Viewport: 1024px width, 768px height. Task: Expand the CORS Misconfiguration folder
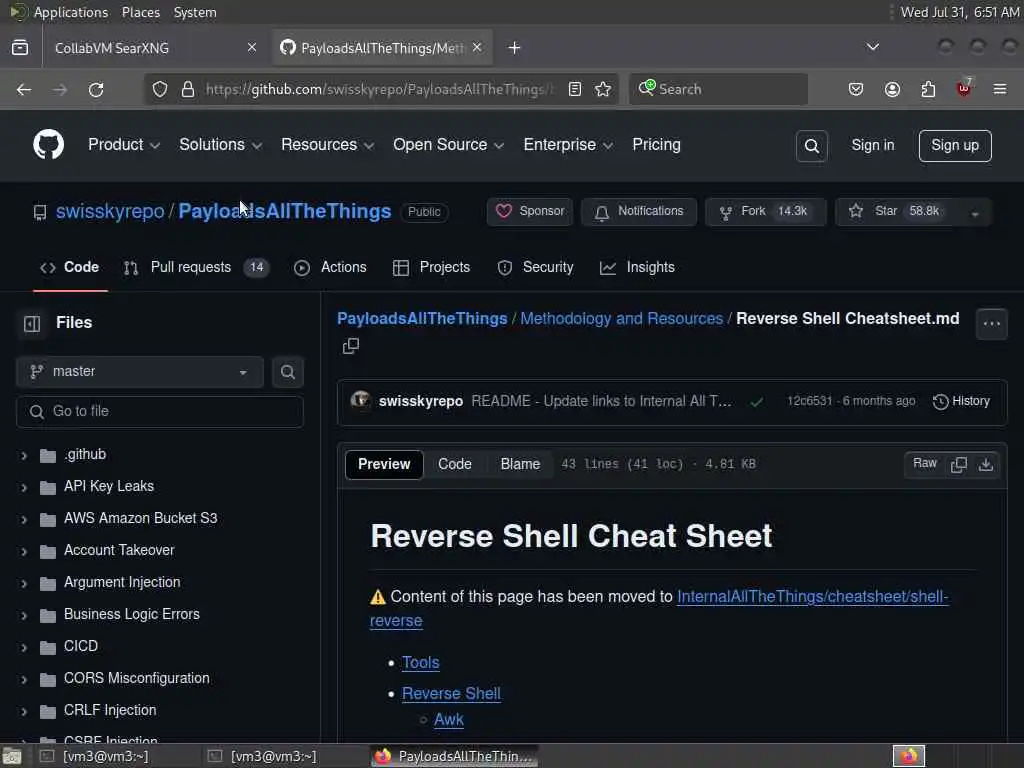[24, 679]
